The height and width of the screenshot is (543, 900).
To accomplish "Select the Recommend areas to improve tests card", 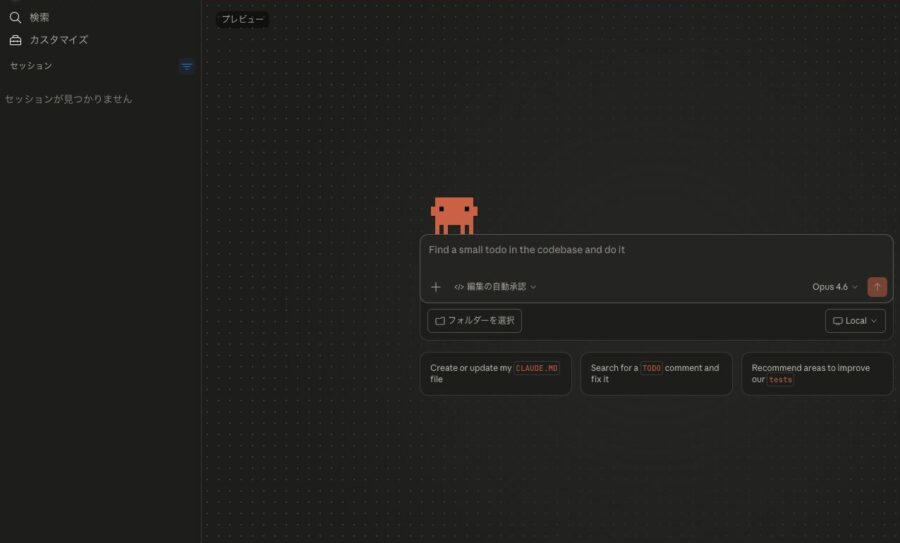I will pyautogui.click(x=816, y=373).
